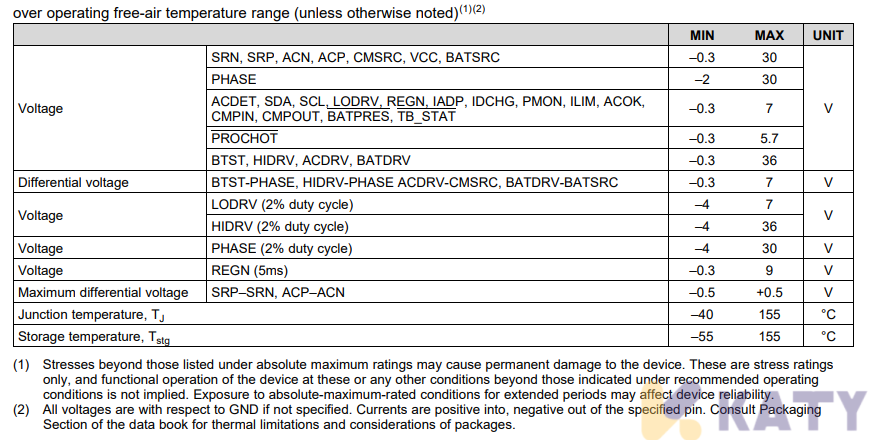This screenshot has width=873, height=440.
Task: Click footnote (1) about stress ratings
Action: tap(423, 380)
